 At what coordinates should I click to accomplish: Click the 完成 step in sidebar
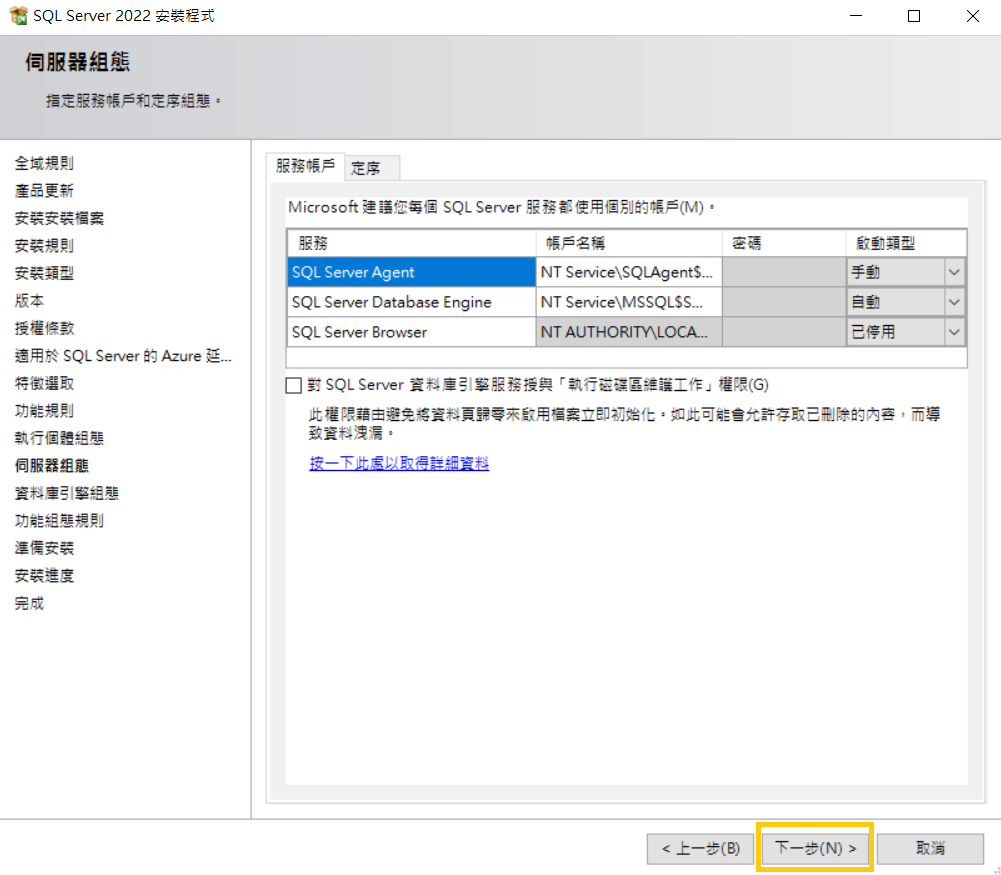[x=29, y=603]
